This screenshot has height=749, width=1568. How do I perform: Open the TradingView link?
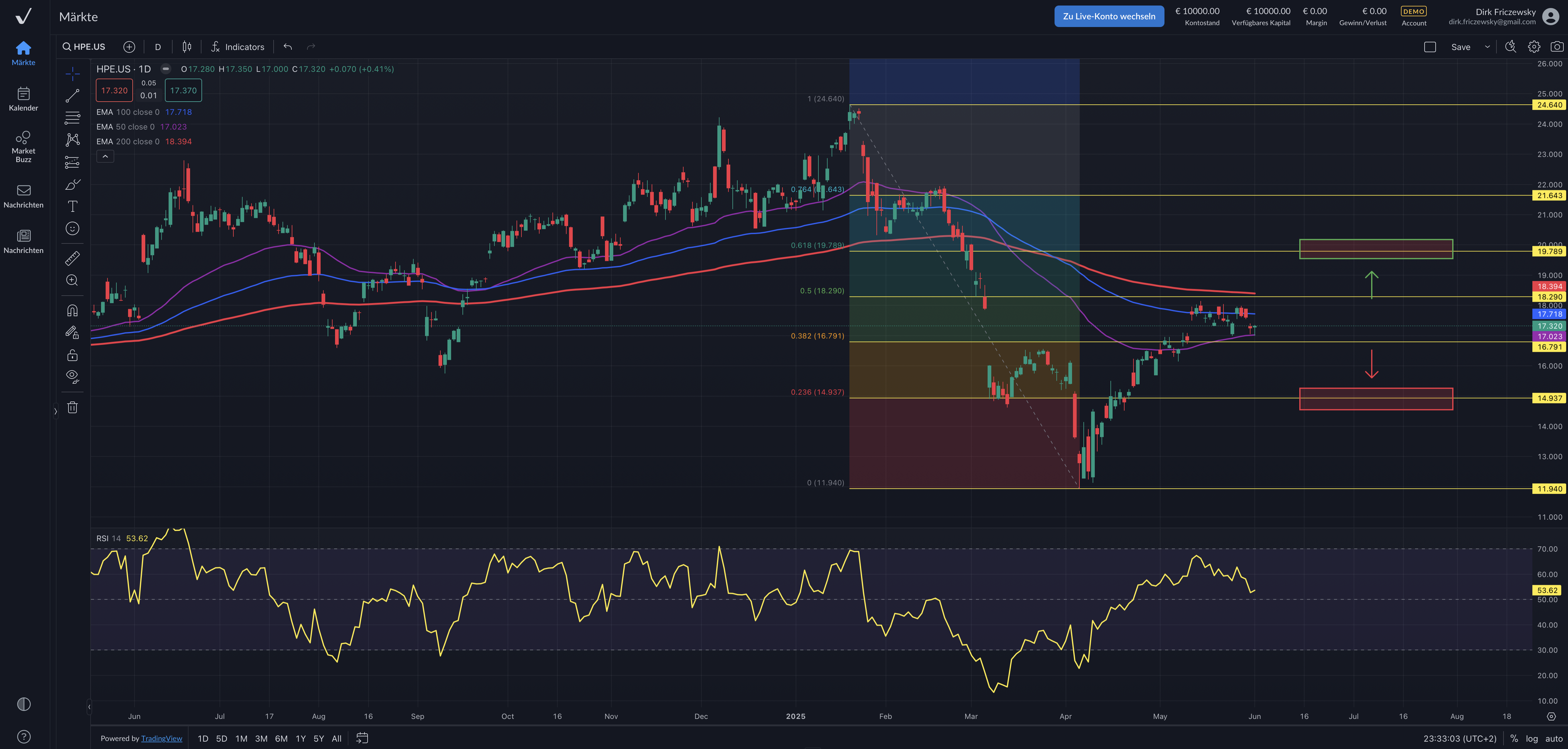(x=161, y=738)
